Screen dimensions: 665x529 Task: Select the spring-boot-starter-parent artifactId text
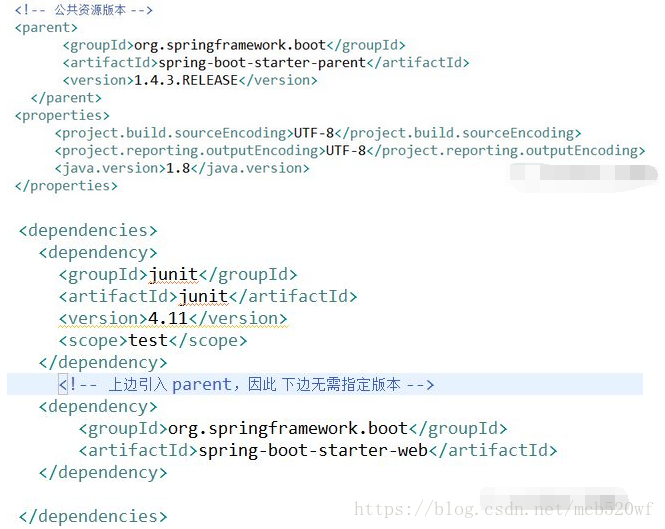[262, 63]
